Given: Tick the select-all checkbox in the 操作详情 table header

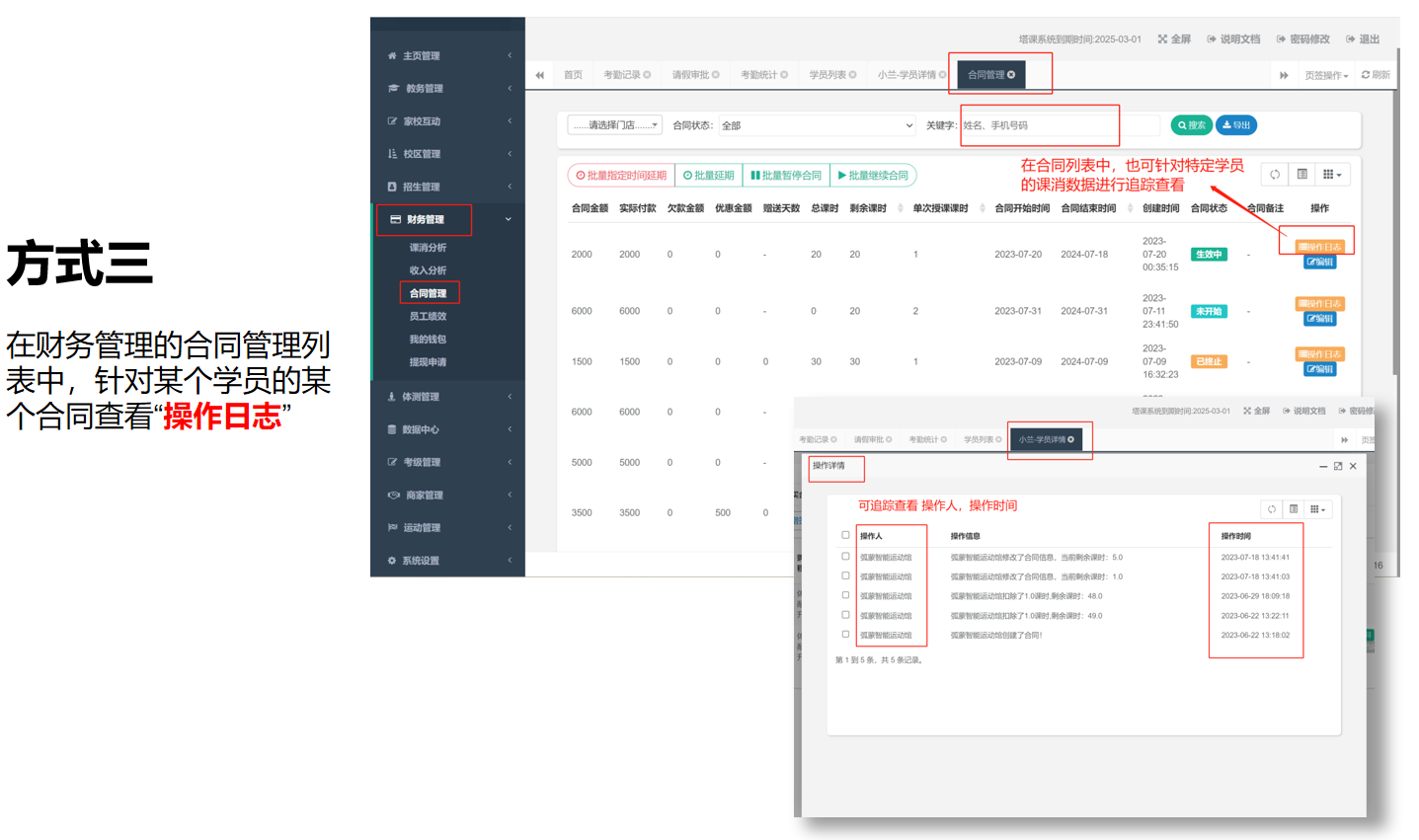Looking at the screenshot, I should [845, 535].
